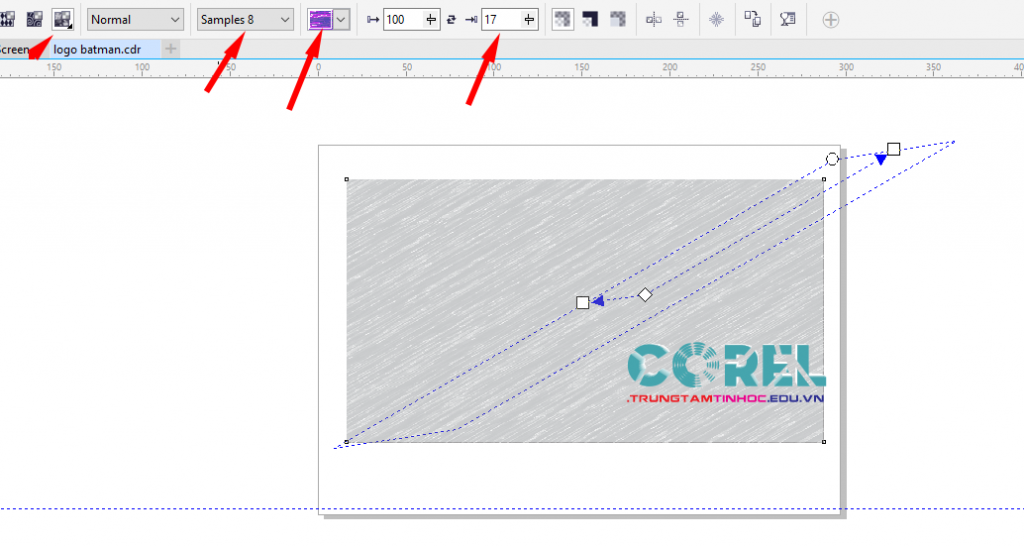Apply transparency to outline only
Viewport: 1024px width, 547px height.
click(x=618, y=20)
